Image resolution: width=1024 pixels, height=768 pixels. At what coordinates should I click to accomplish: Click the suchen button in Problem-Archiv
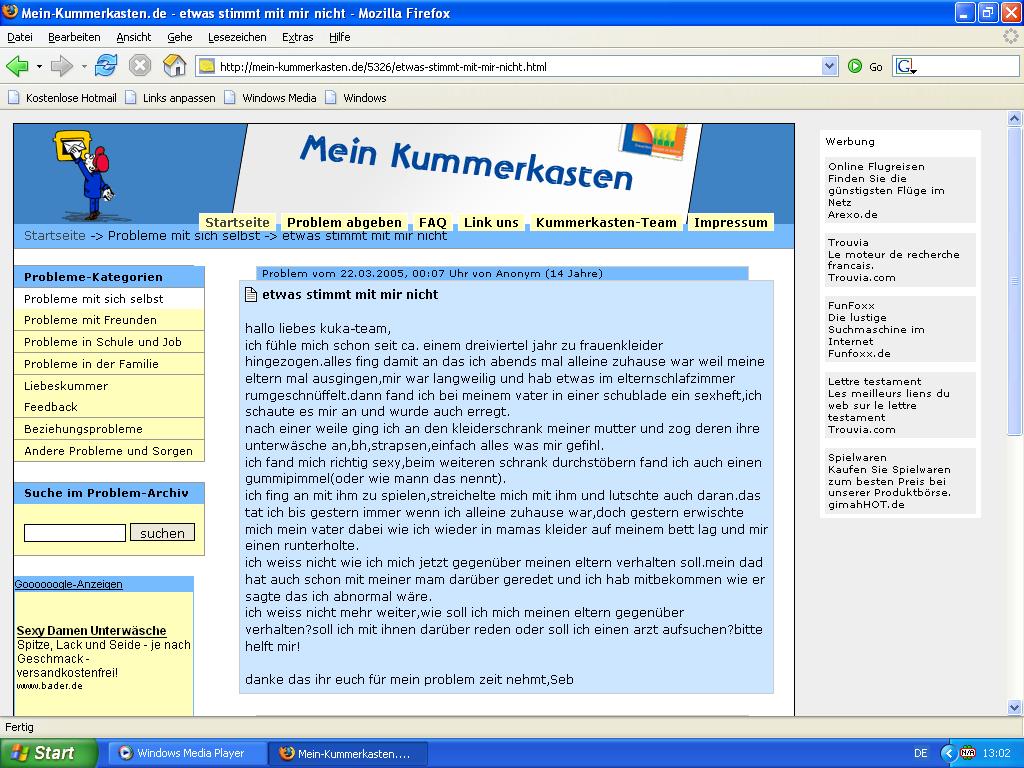(162, 533)
